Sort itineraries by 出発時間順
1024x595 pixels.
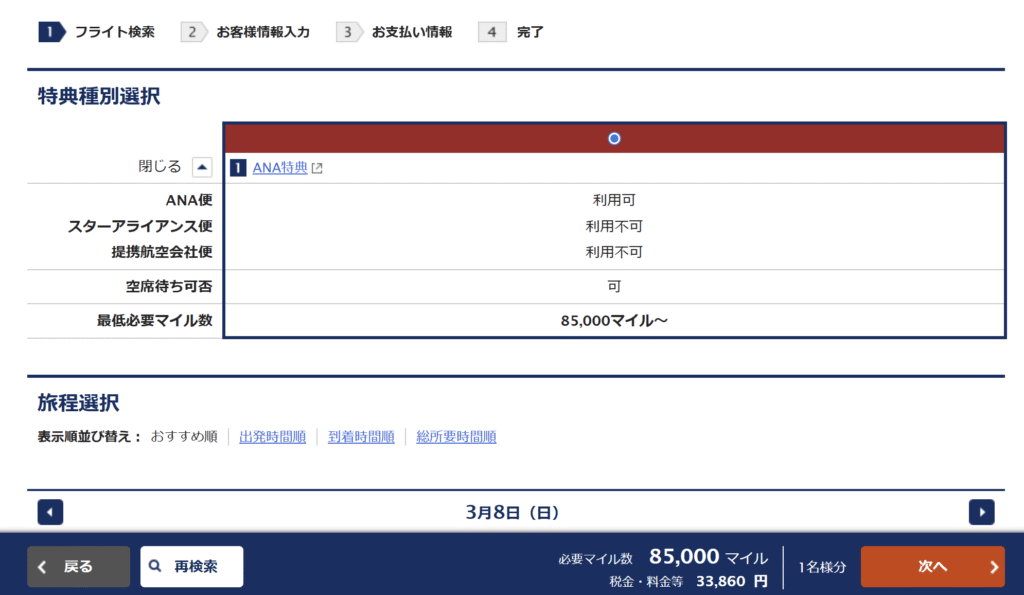point(272,437)
